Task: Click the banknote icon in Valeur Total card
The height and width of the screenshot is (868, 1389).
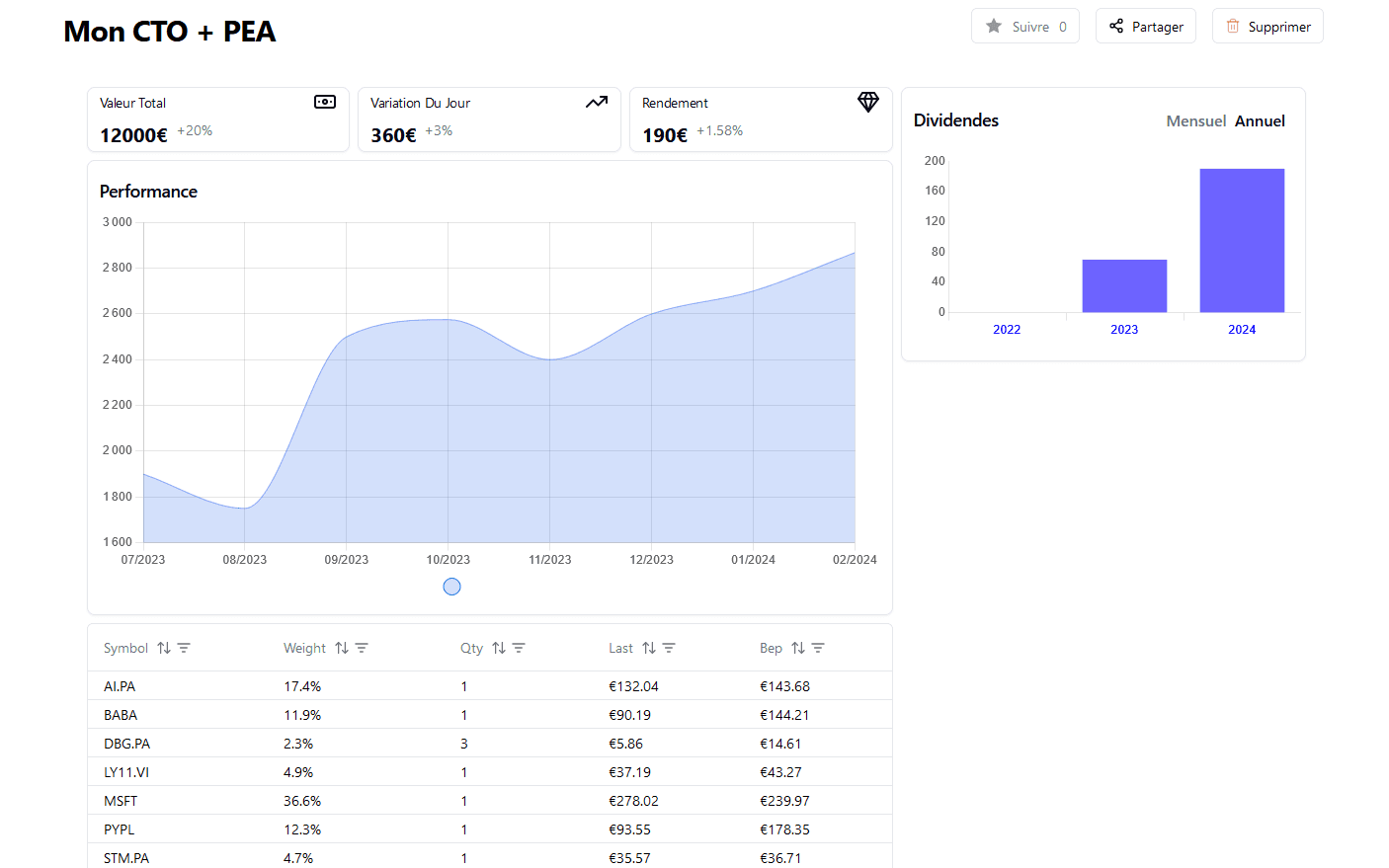Action: (325, 102)
